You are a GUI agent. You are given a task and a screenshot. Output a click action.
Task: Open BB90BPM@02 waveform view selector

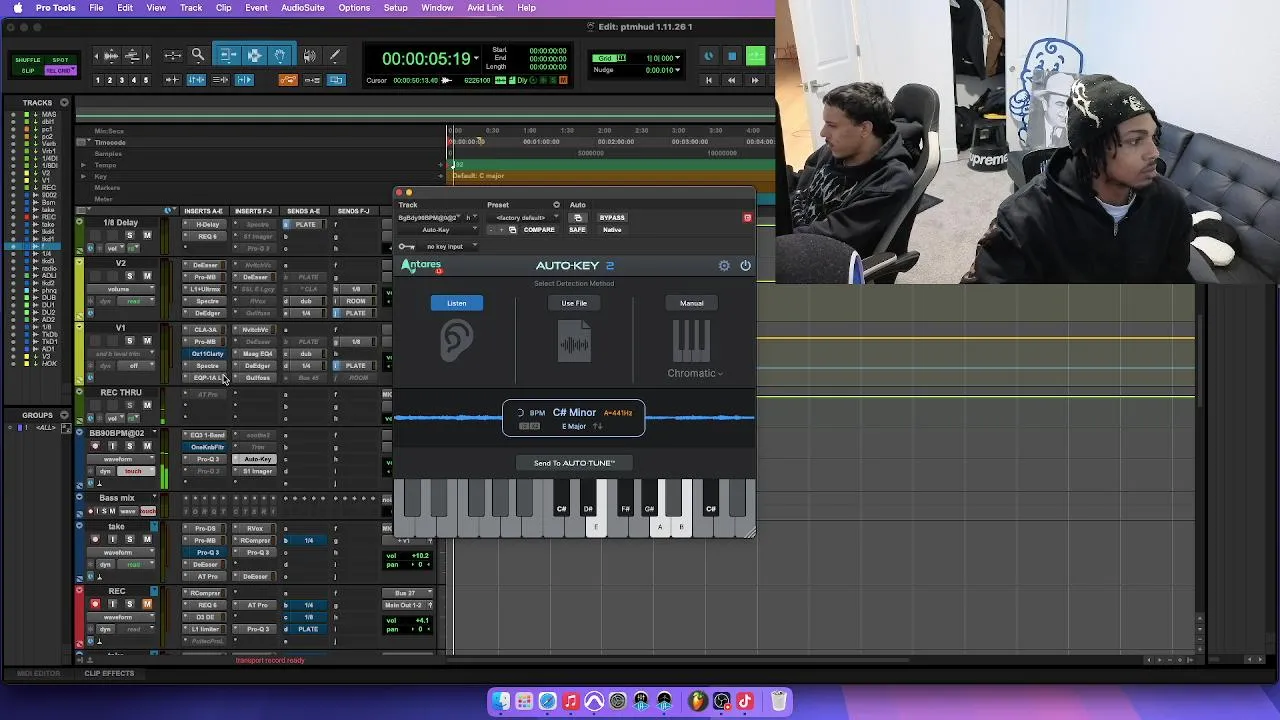[x=120, y=459]
